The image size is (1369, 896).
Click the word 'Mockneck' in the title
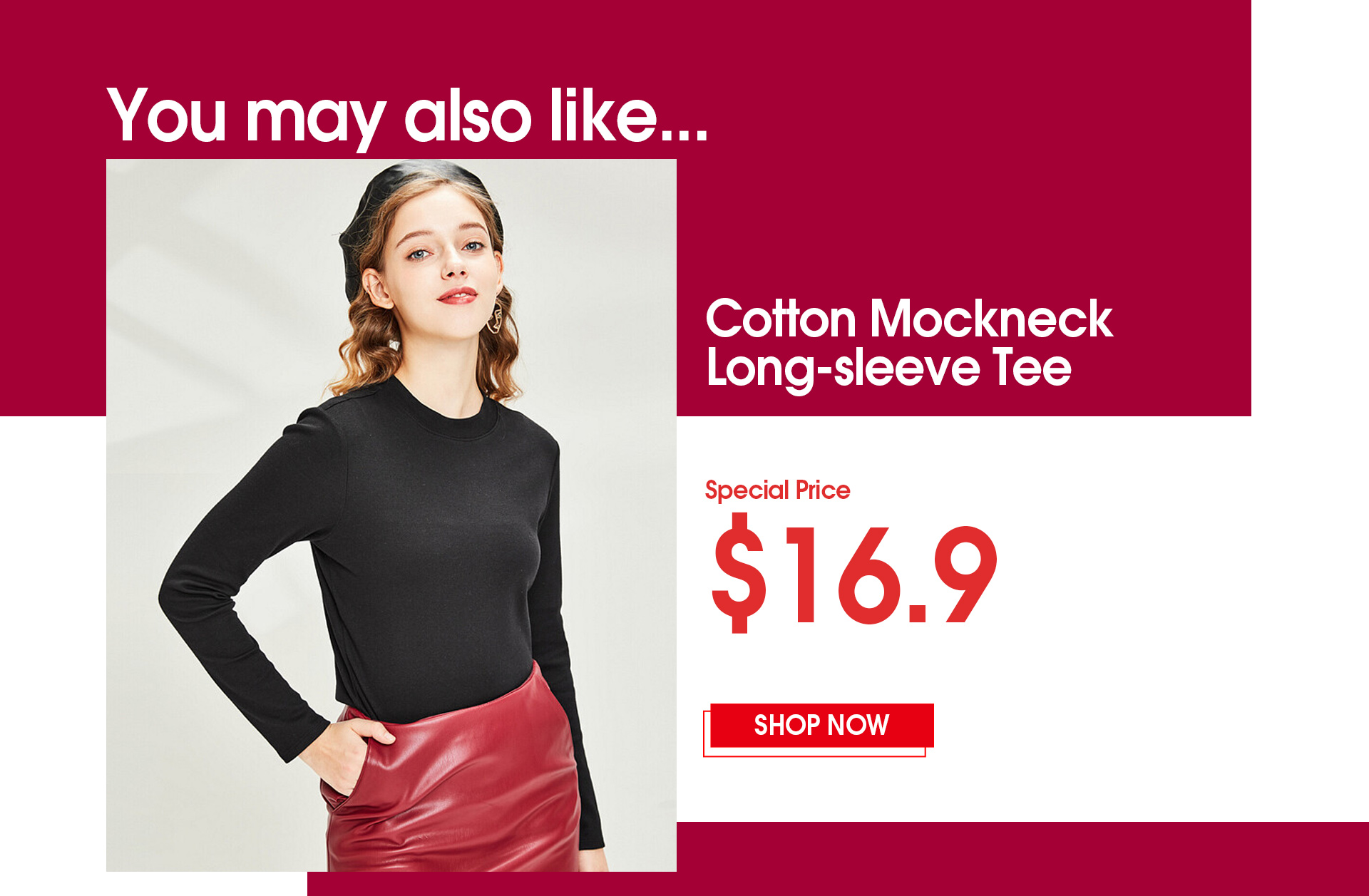991,319
